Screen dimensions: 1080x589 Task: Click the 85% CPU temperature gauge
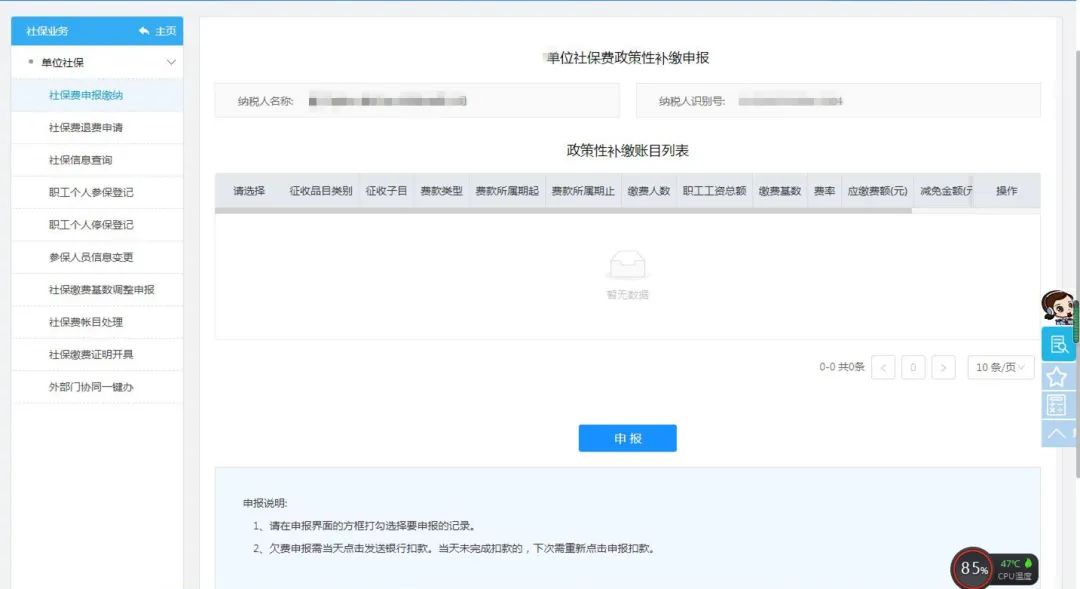(971, 567)
